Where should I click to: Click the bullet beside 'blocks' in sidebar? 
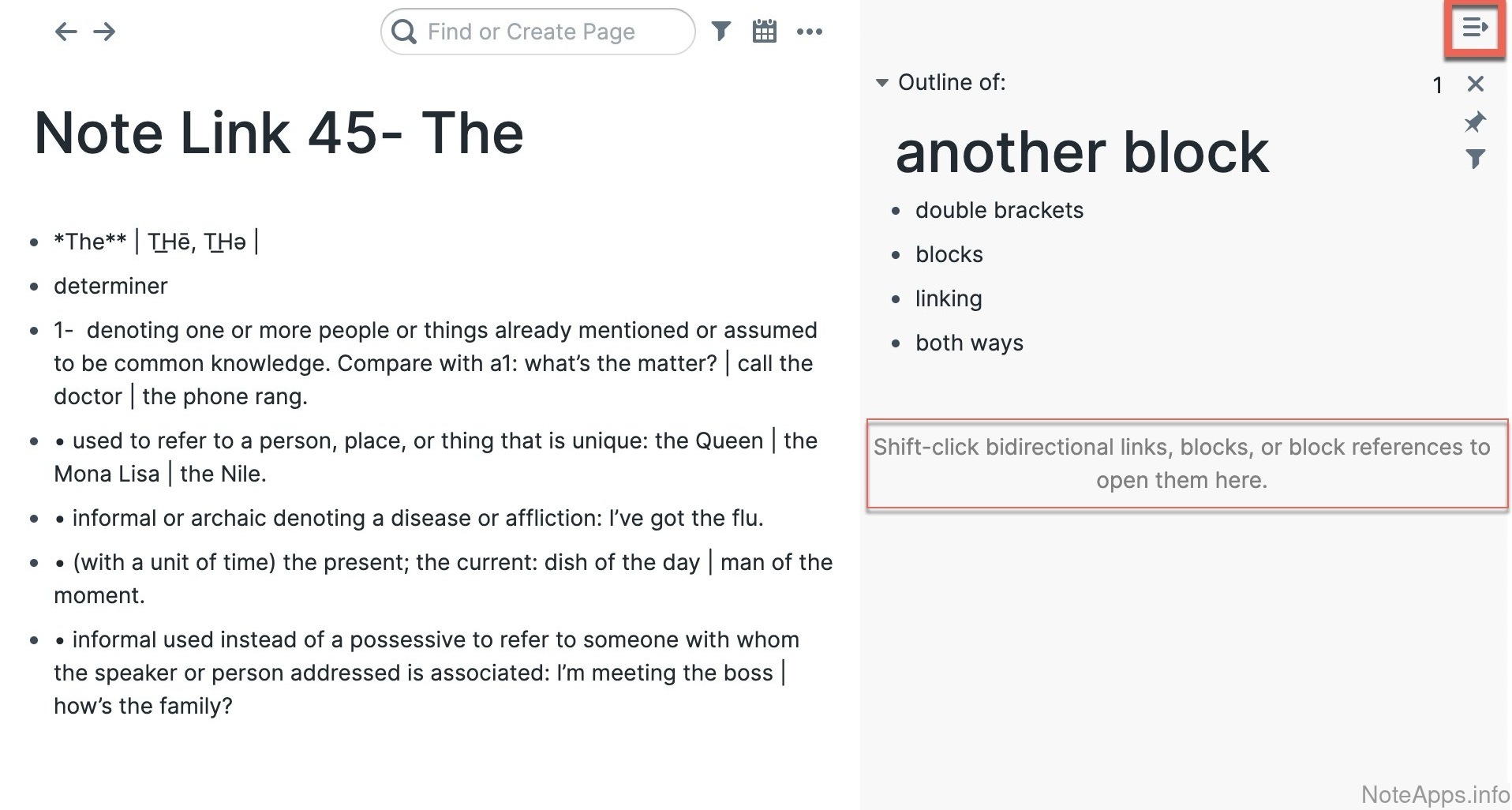[x=896, y=255]
